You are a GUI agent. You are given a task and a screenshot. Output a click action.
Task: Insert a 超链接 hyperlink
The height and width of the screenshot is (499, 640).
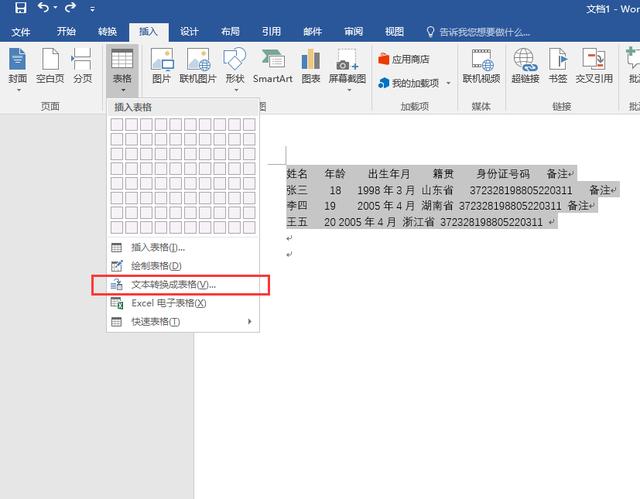point(525,65)
